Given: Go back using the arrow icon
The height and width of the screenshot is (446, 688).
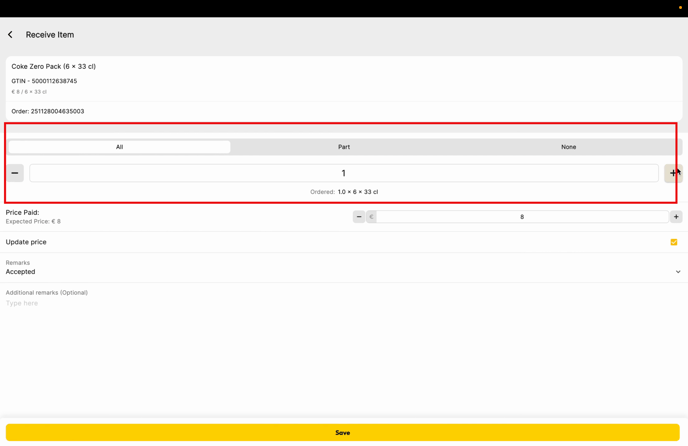Looking at the screenshot, I should (x=11, y=35).
